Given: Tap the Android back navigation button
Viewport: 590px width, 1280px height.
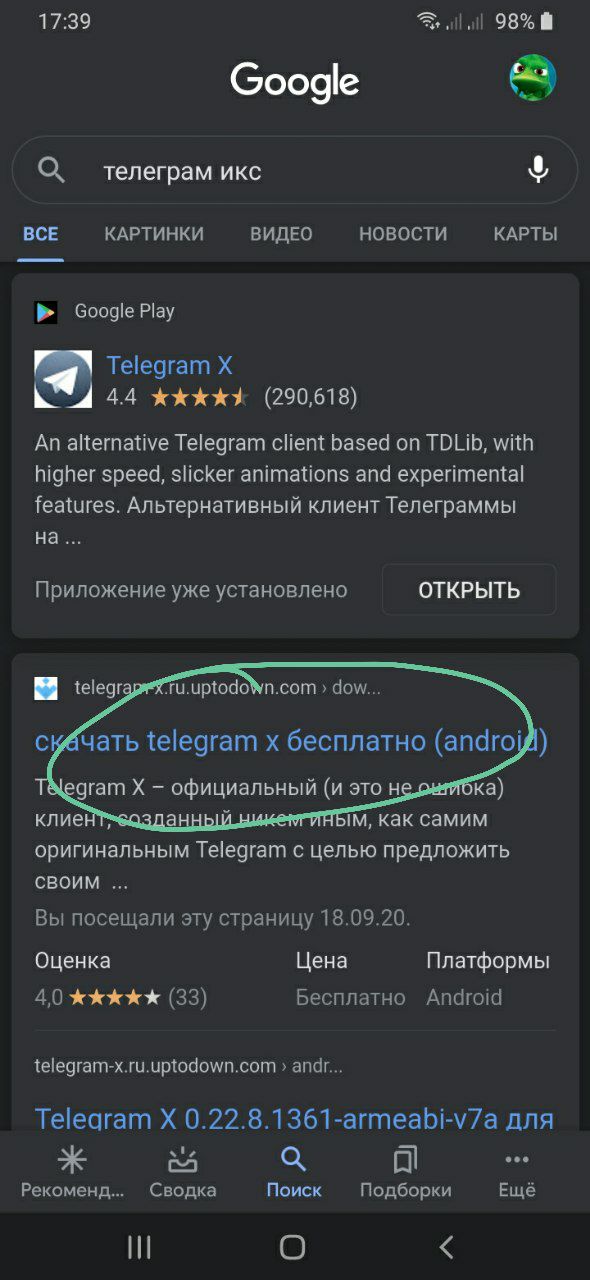Looking at the screenshot, I should tap(447, 1246).
